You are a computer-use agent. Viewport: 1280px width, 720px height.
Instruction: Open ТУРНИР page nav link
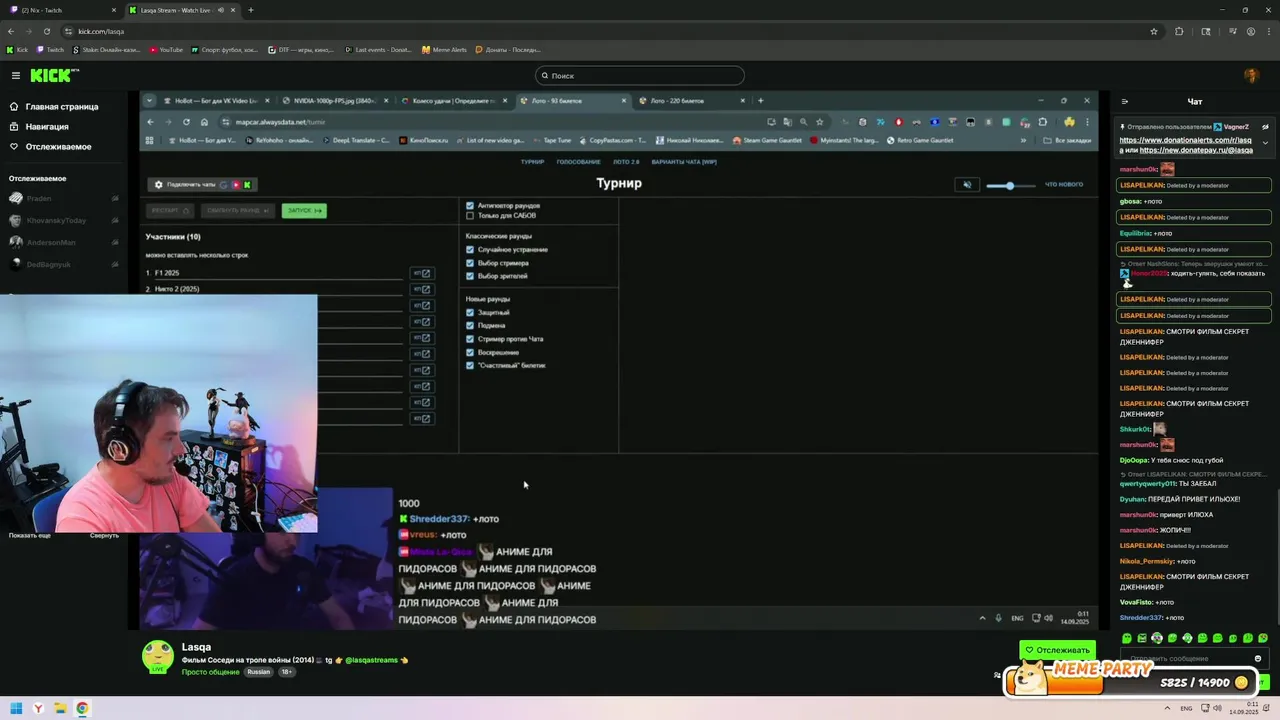[x=532, y=162]
